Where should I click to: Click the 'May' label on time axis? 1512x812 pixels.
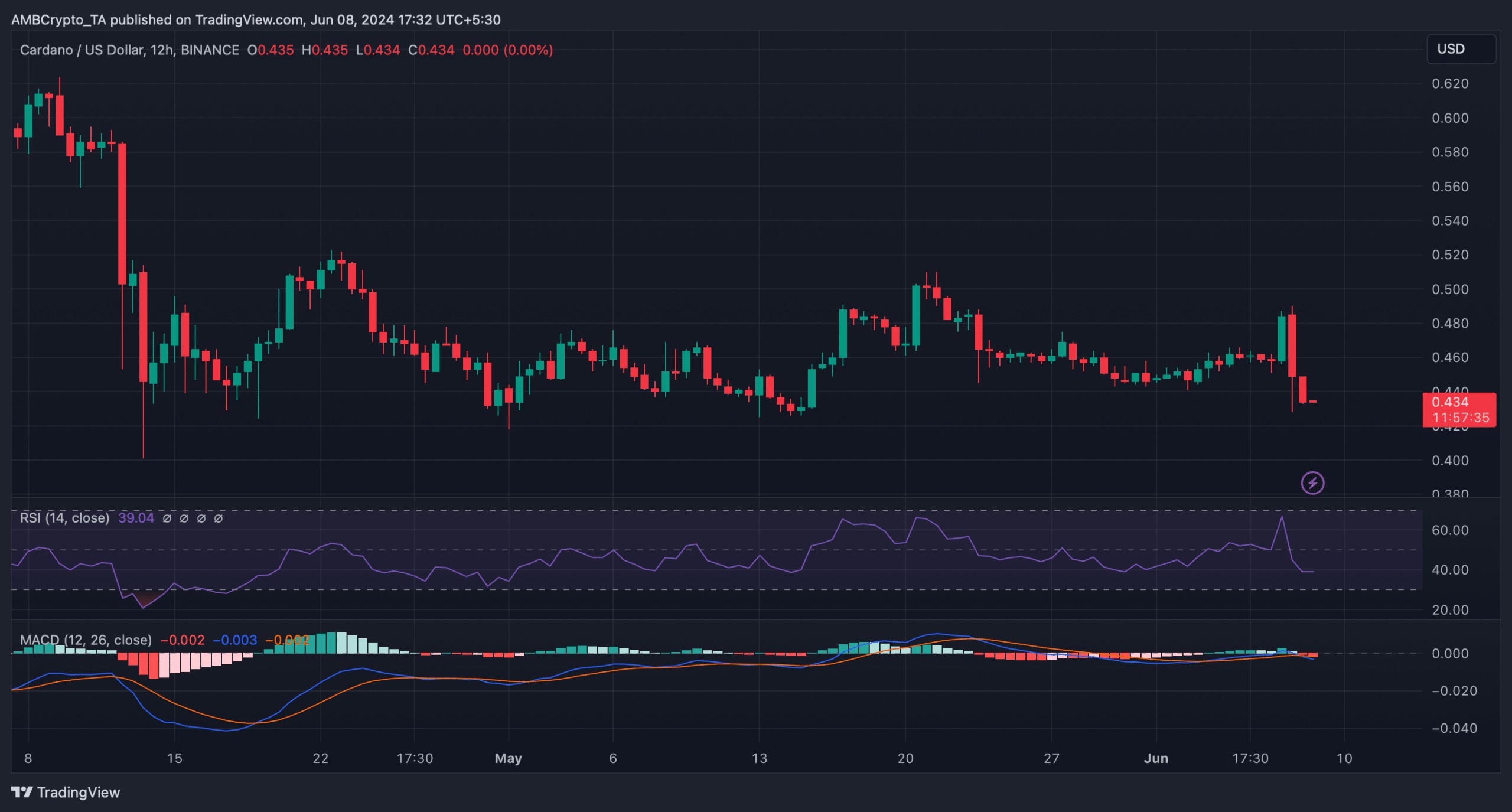508,758
